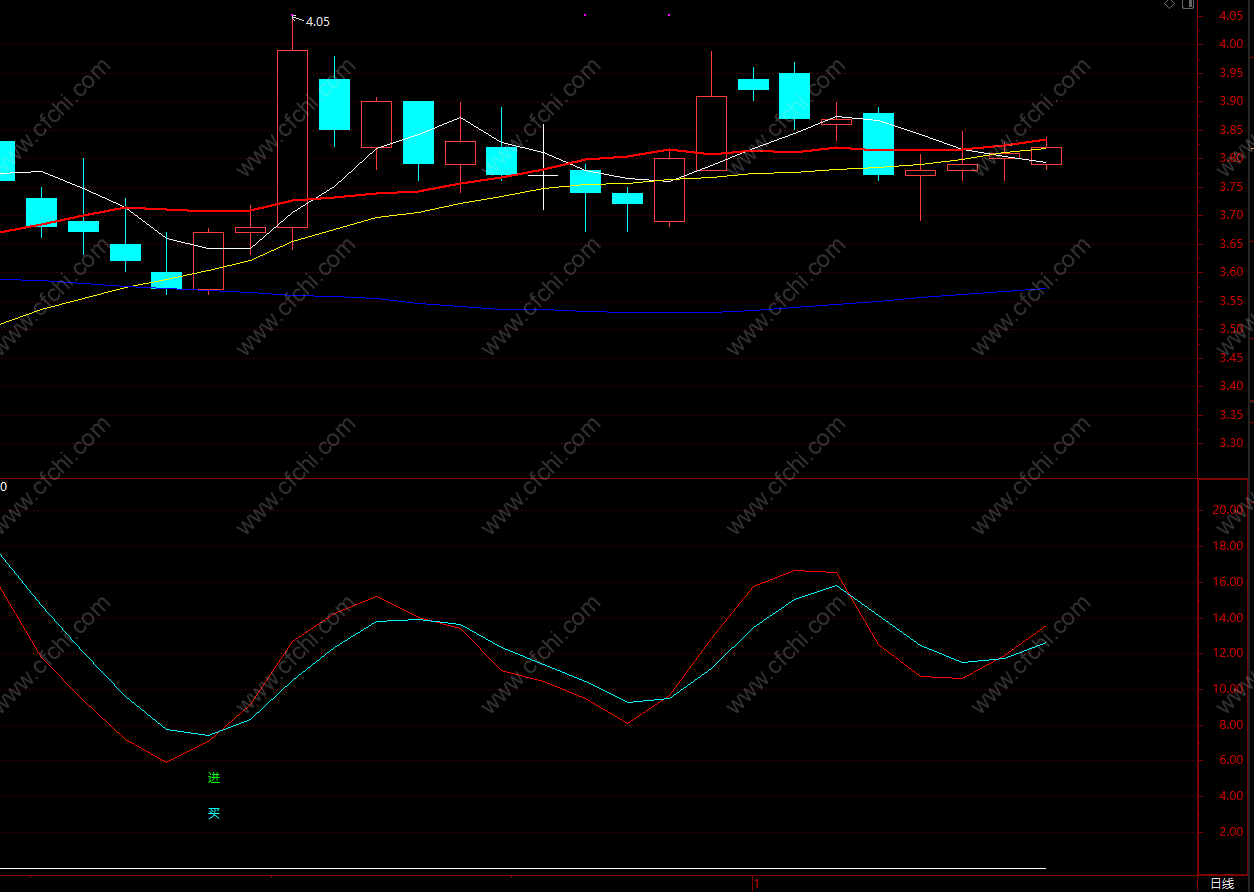Screen dimensions: 1254x892
Task: Click the 2.00 indicator axis label
Action: 1231,832
